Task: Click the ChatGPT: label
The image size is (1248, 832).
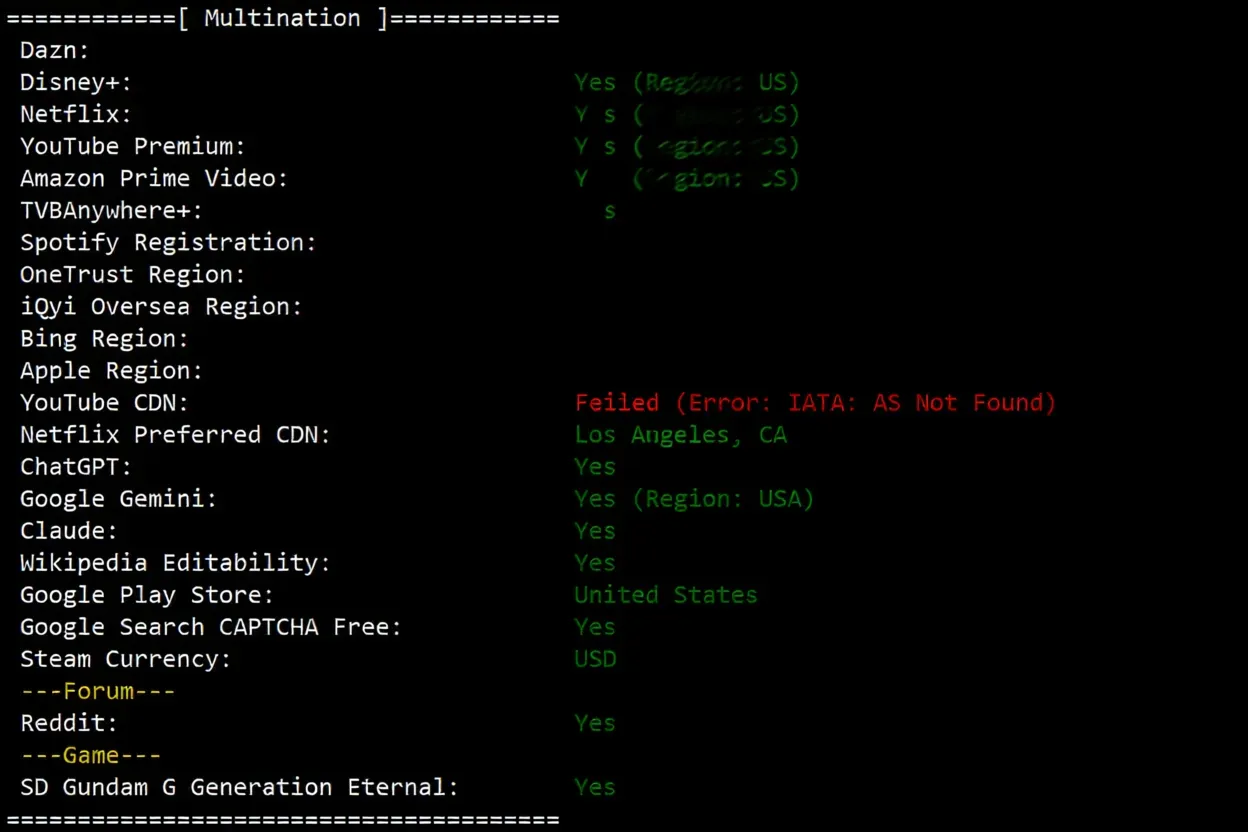Action: pos(76,466)
